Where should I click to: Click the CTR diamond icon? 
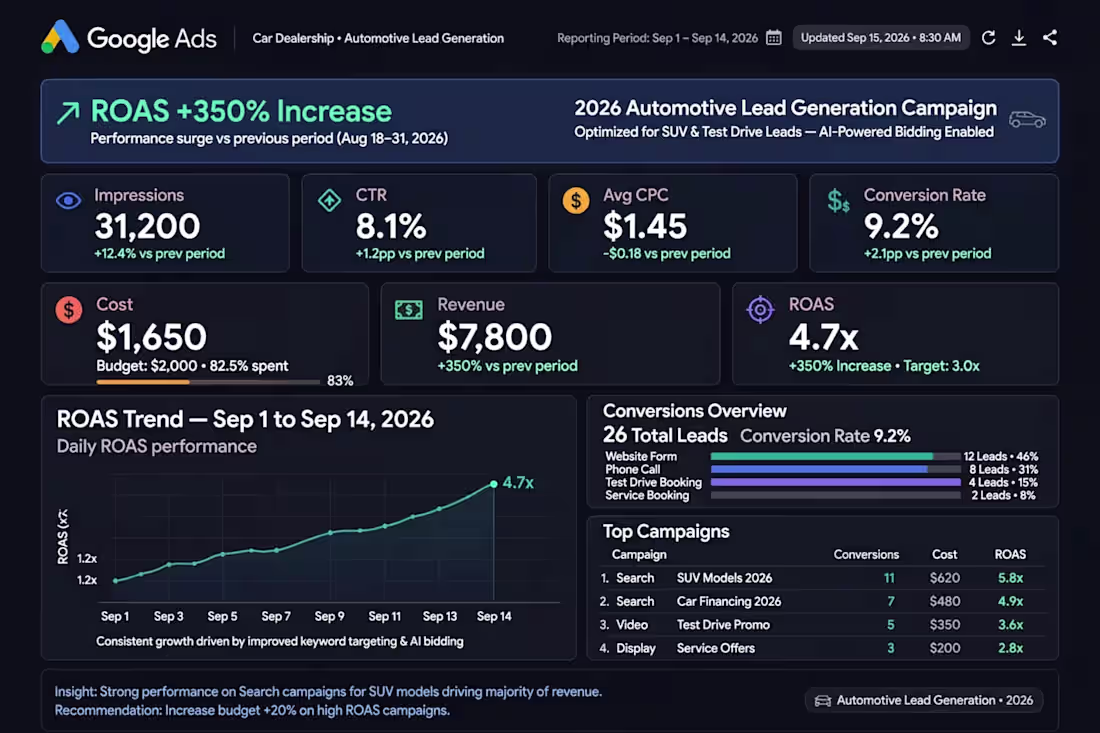329,201
